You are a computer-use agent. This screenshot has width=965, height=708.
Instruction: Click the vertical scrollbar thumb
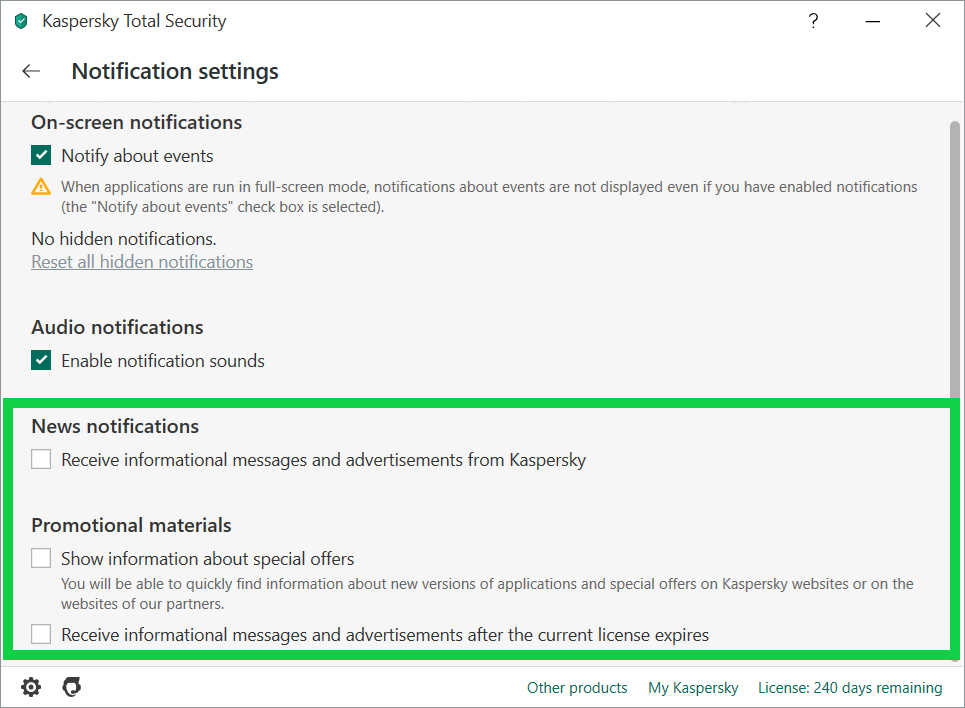(x=954, y=260)
